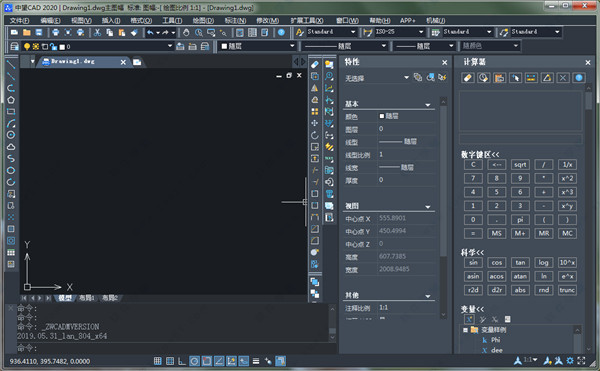Open the 格式(O) menu
Screen dimensions: 600x371
pos(141,20)
